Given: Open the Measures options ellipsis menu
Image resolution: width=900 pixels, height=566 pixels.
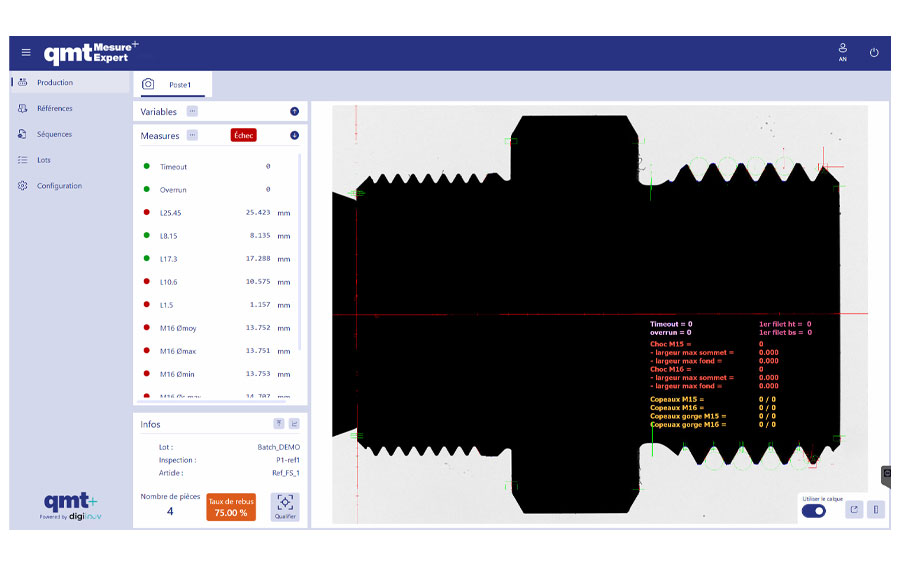Looking at the screenshot, I should pyautogui.click(x=192, y=135).
